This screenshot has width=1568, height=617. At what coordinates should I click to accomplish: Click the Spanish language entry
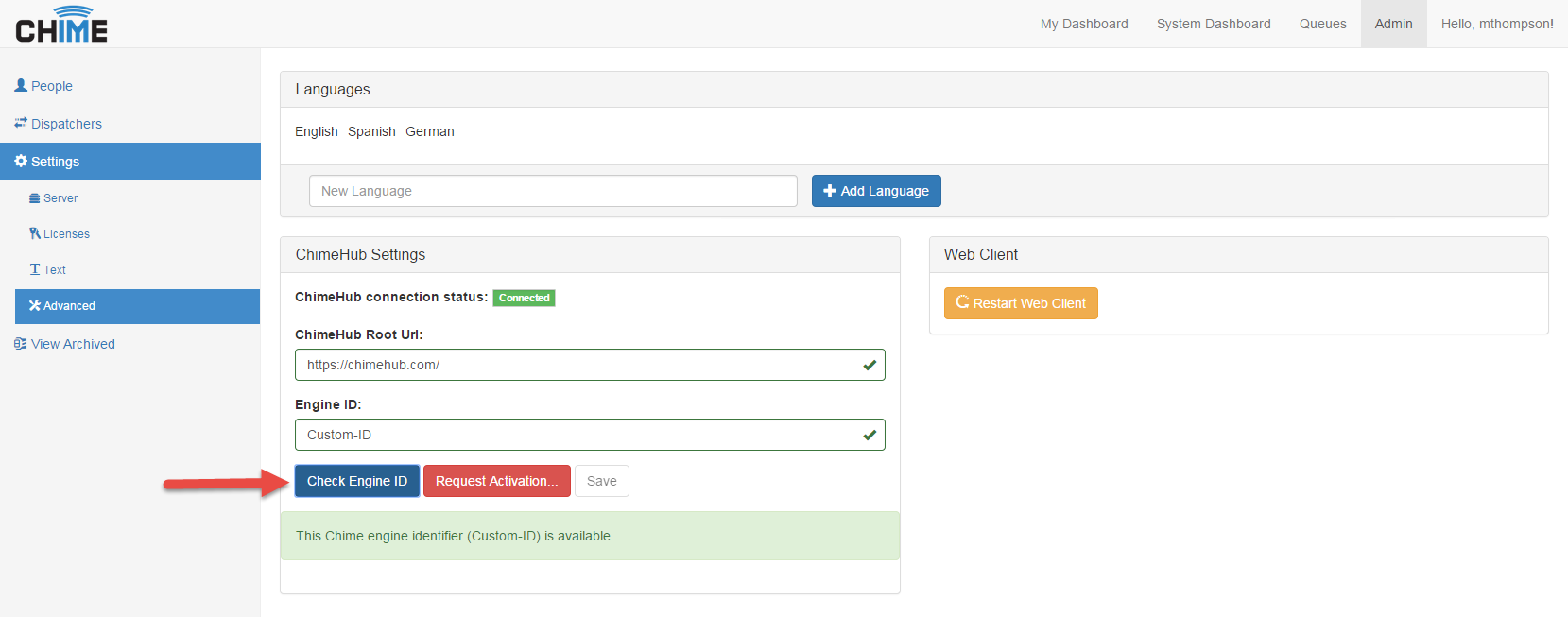point(371,131)
